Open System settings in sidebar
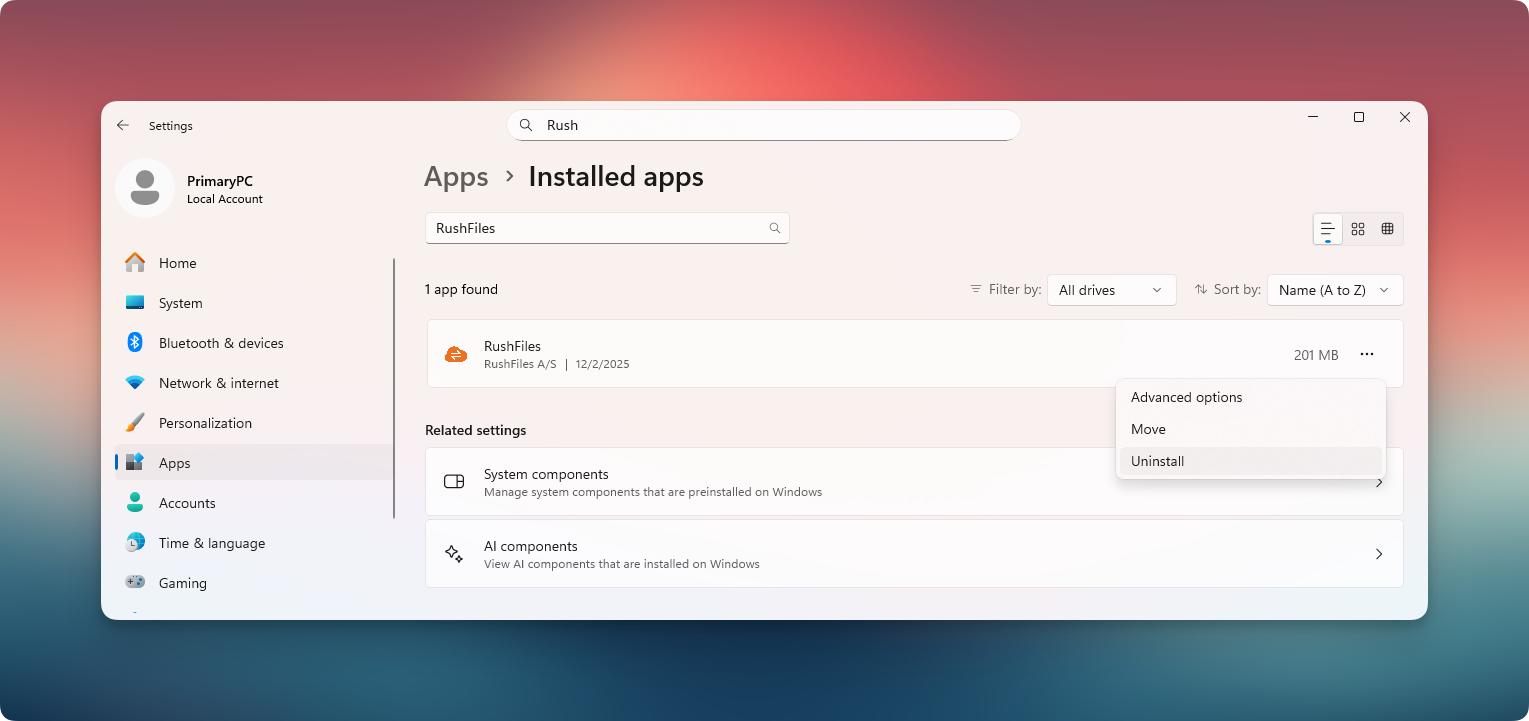The image size is (1529, 721). click(x=255, y=303)
